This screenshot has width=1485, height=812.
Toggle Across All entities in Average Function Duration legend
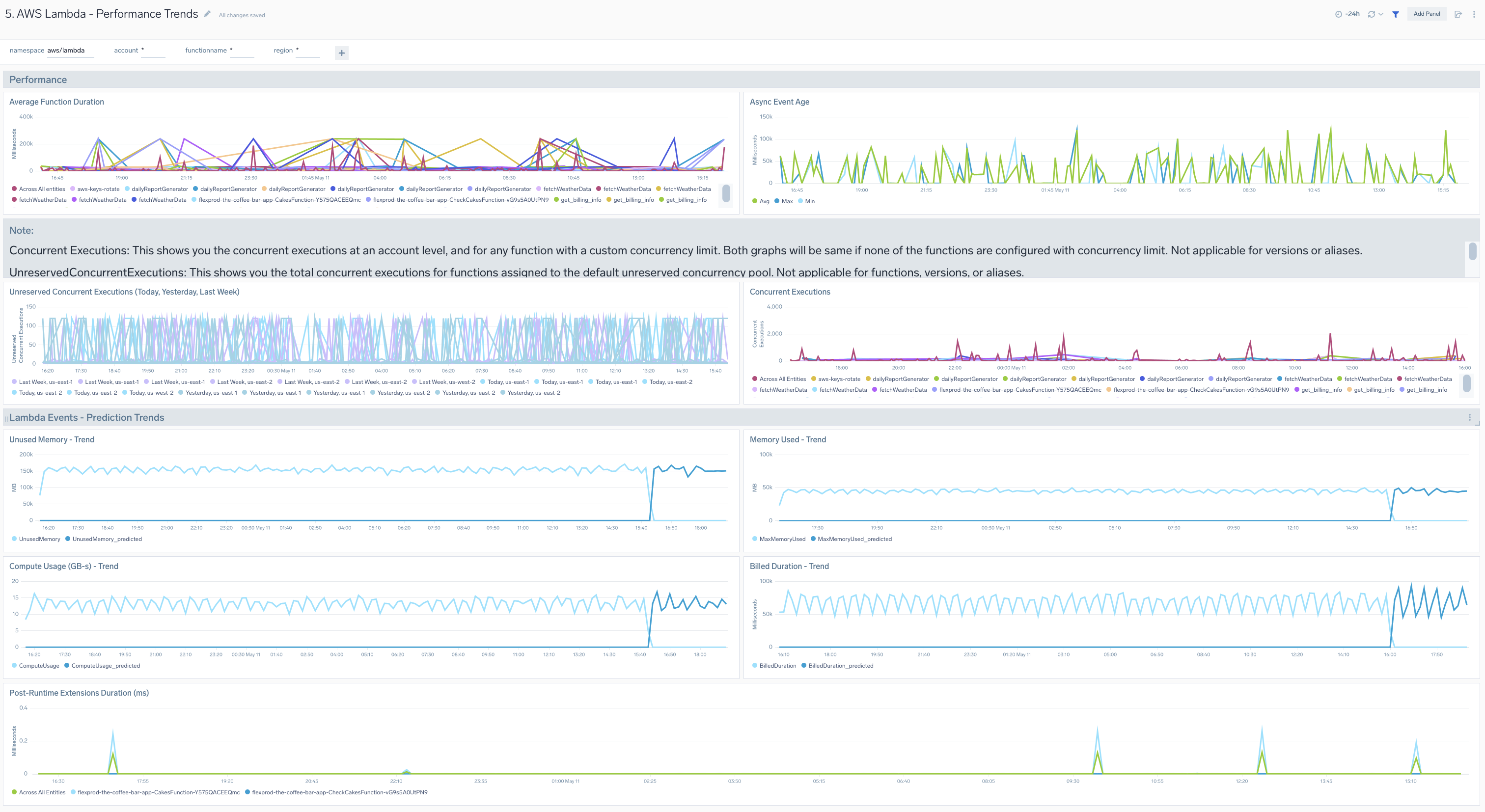(x=38, y=189)
